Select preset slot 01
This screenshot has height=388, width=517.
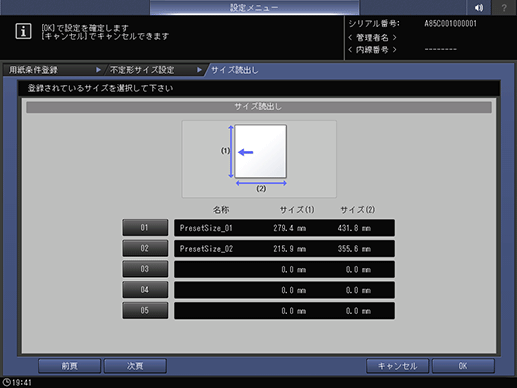(145, 228)
